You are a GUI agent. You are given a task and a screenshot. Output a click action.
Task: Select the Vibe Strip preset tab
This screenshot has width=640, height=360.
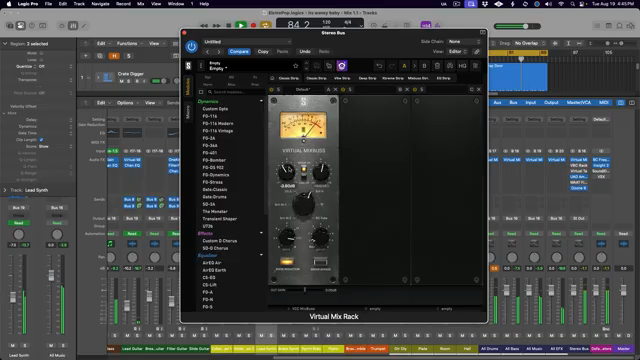point(342,78)
